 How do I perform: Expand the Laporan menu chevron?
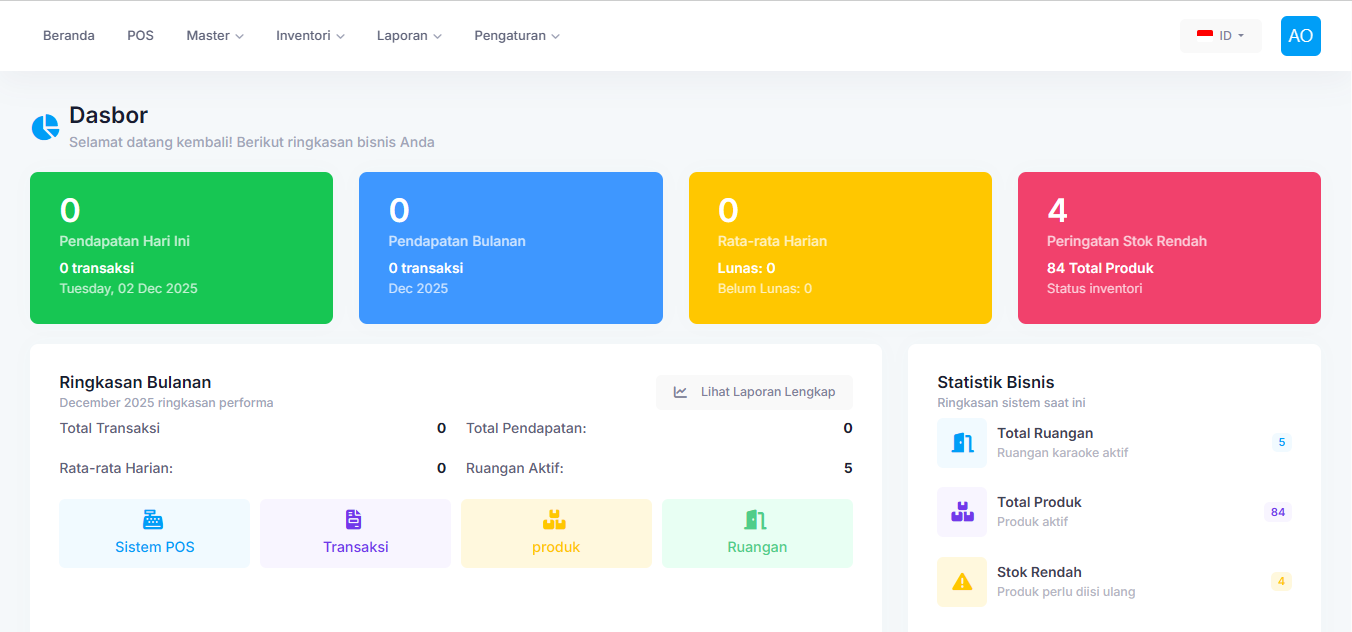(437, 36)
